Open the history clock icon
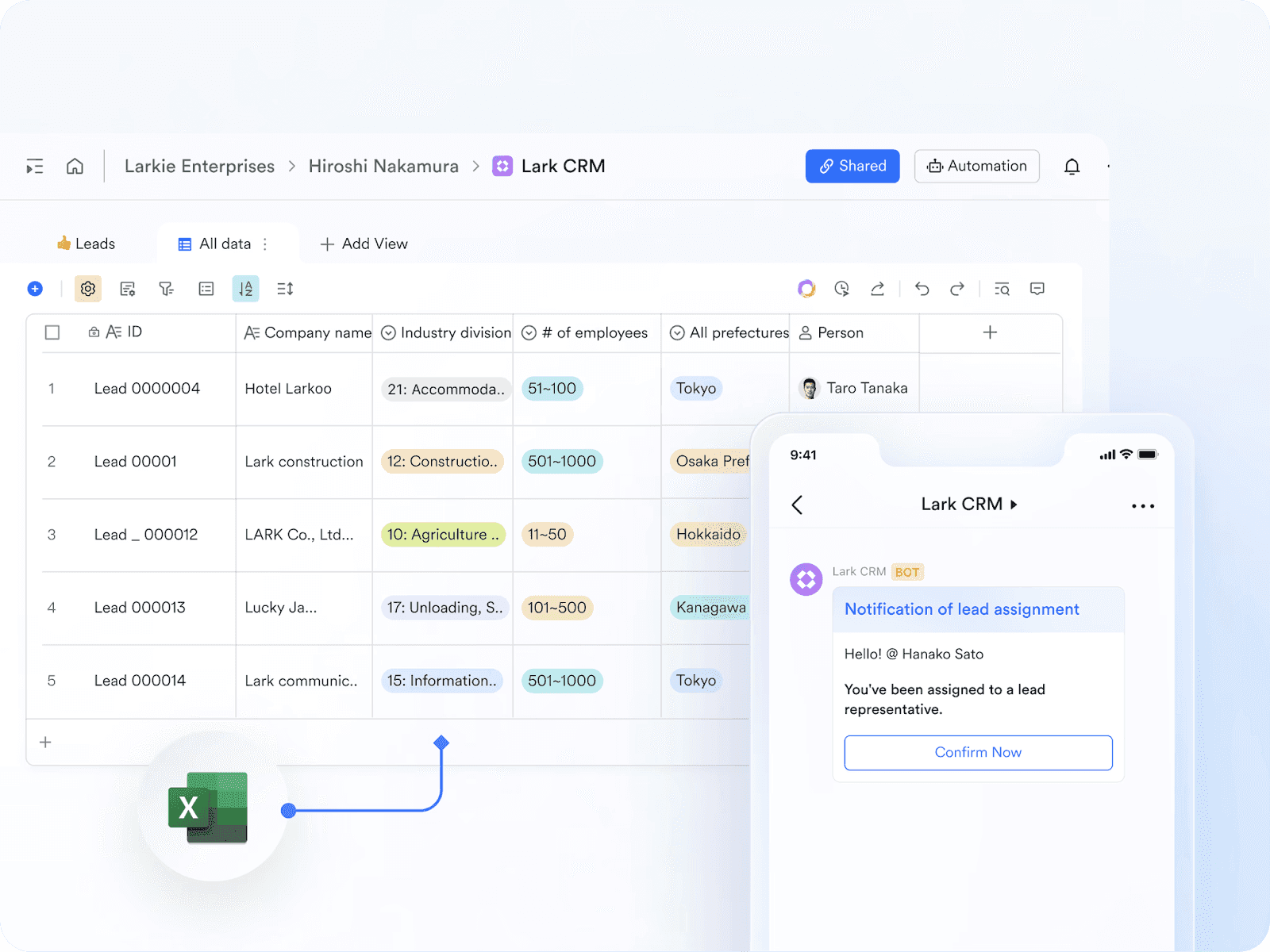 842,289
